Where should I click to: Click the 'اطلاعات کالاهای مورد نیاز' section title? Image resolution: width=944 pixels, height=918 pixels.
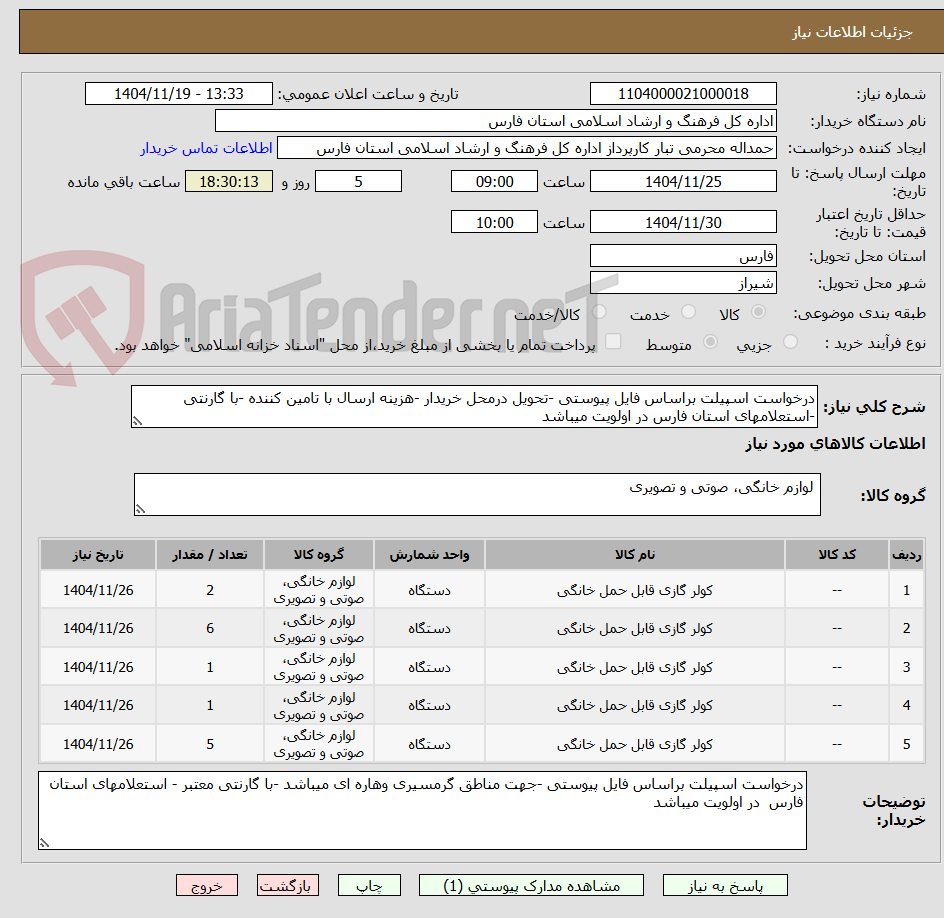(835, 444)
